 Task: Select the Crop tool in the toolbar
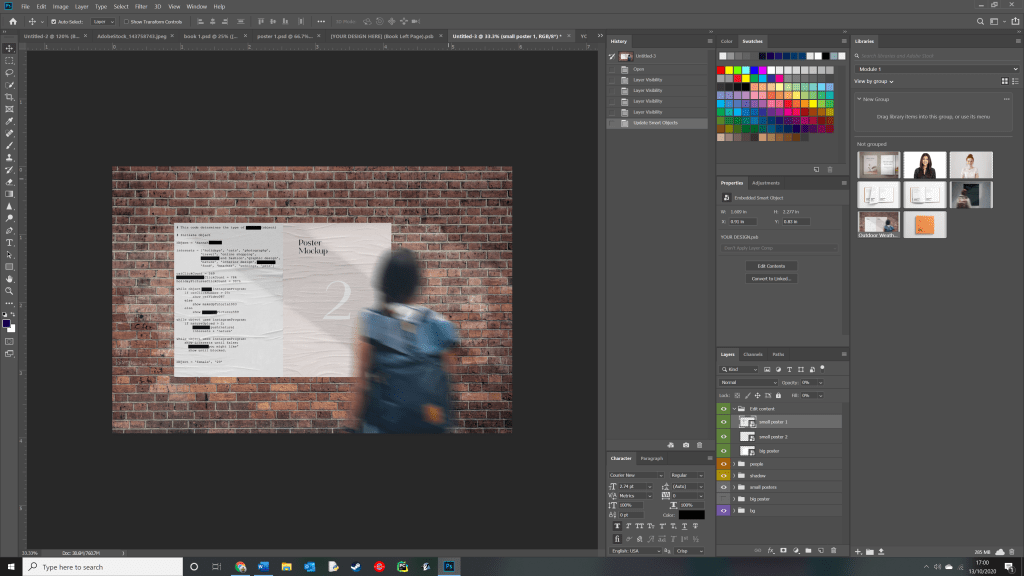9,96
